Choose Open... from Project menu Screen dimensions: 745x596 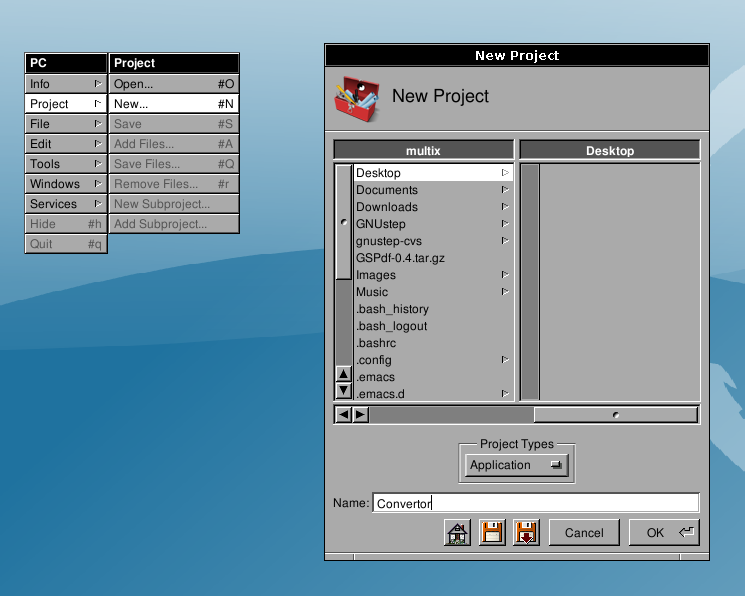click(x=174, y=84)
